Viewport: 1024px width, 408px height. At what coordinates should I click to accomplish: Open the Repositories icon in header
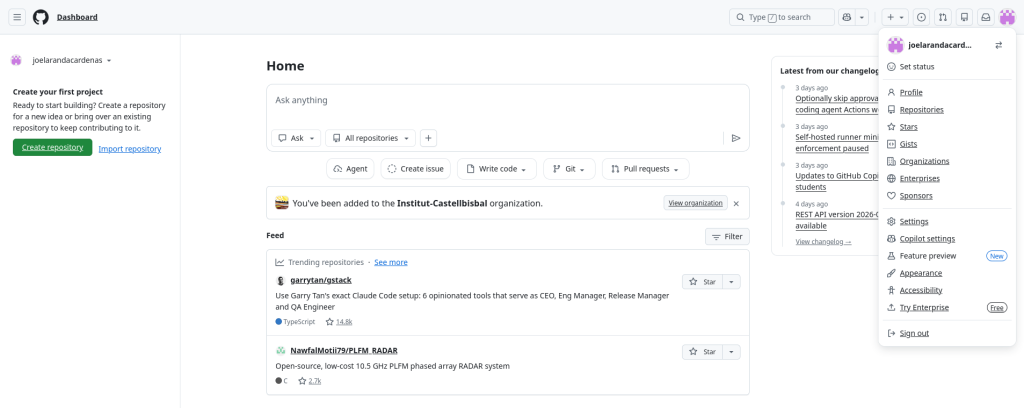click(964, 17)
